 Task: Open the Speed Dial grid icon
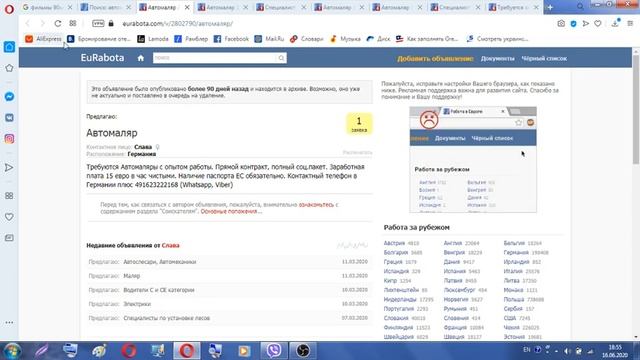(x=73, y=24)
